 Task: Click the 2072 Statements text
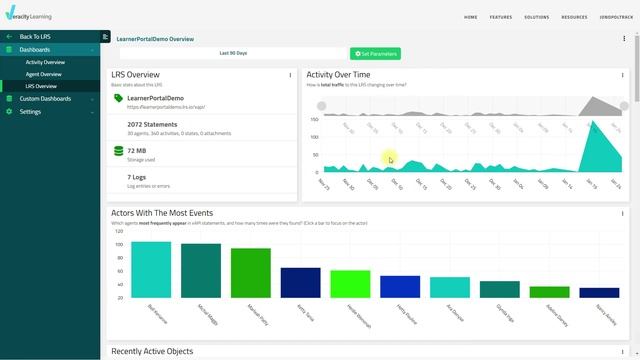click(152, 124)
